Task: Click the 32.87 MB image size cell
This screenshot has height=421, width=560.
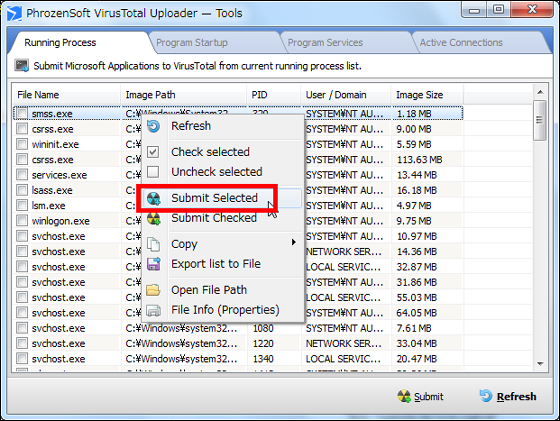Action: [x=416, y=267]
